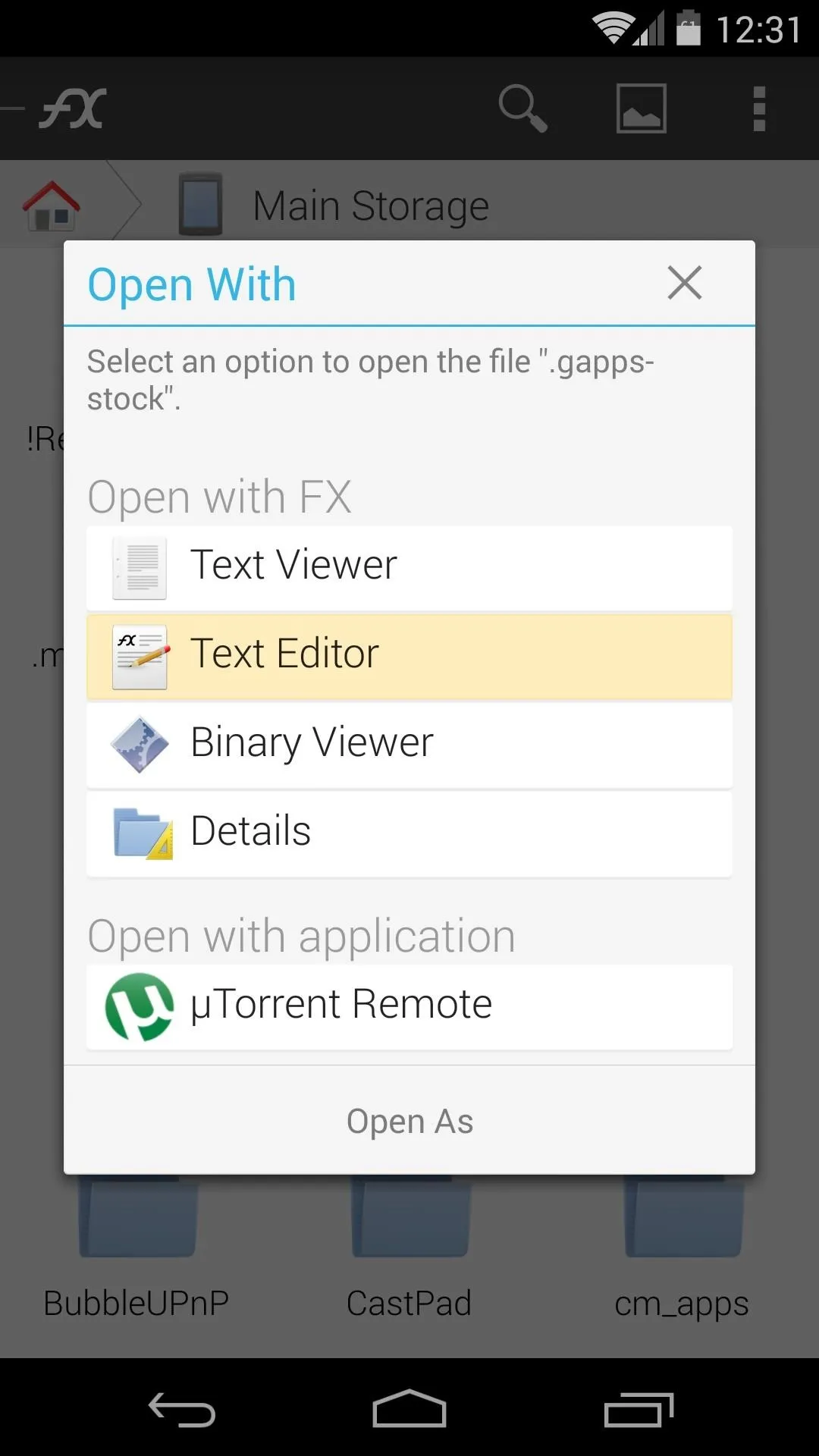
Task: Open the three-dot overflow menu
Action: [x=759, y=108]
